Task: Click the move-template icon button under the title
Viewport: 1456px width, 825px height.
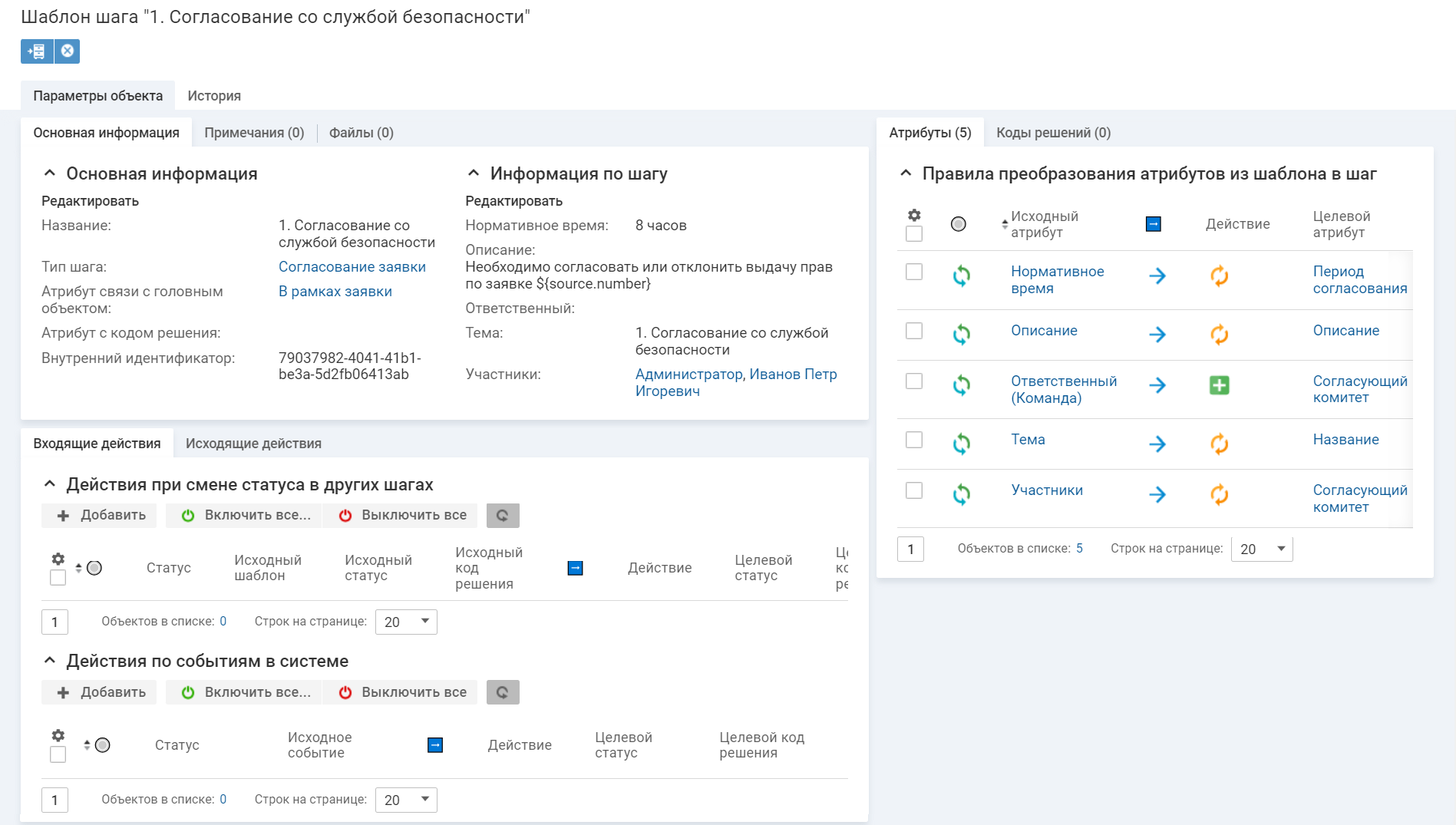Action: pos(36,51)
